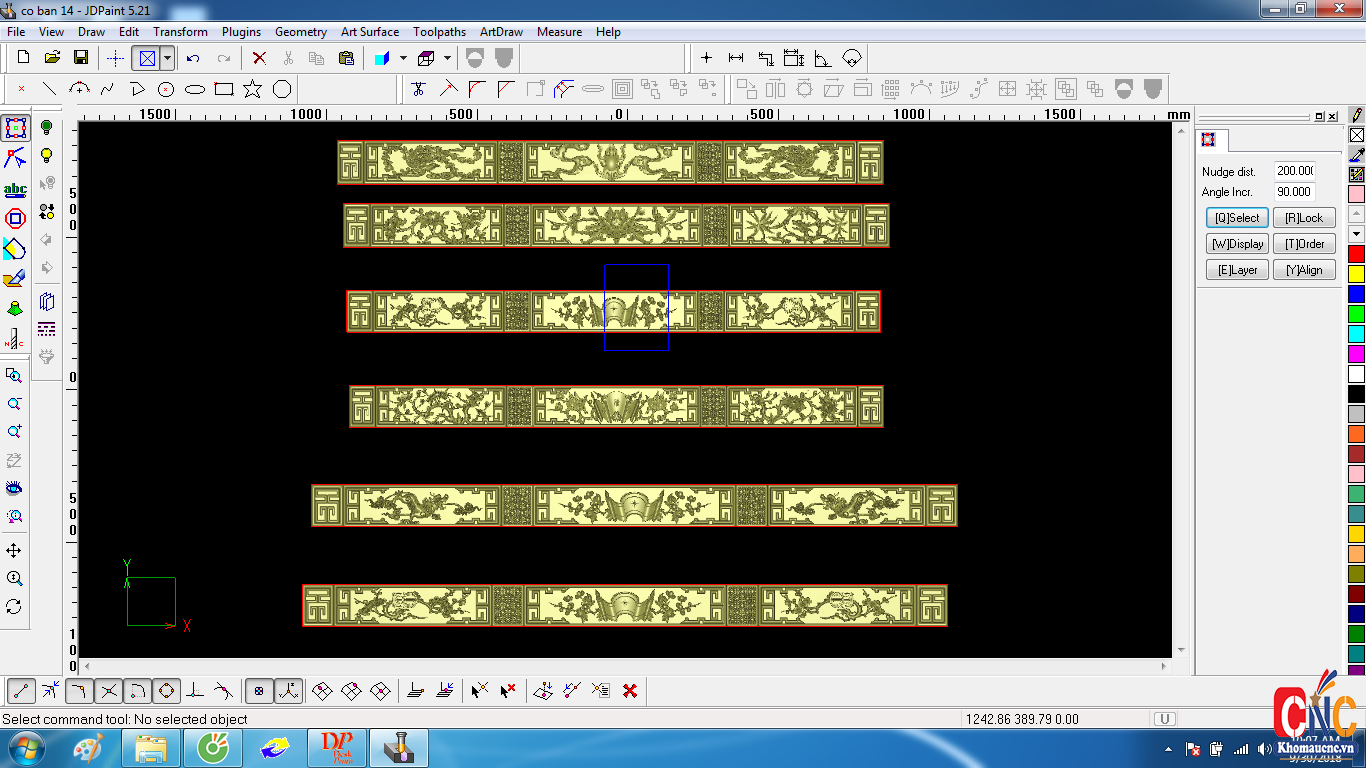Pick the yellow color swatch
The width and height of the screenshot is (1366, 768).
[x=1356, y=274]
